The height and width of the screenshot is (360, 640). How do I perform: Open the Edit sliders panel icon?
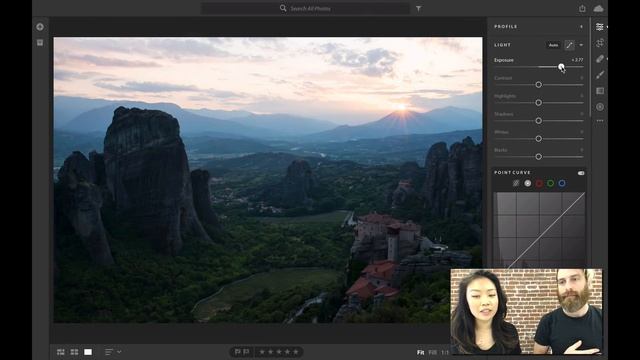coord(600,27)
